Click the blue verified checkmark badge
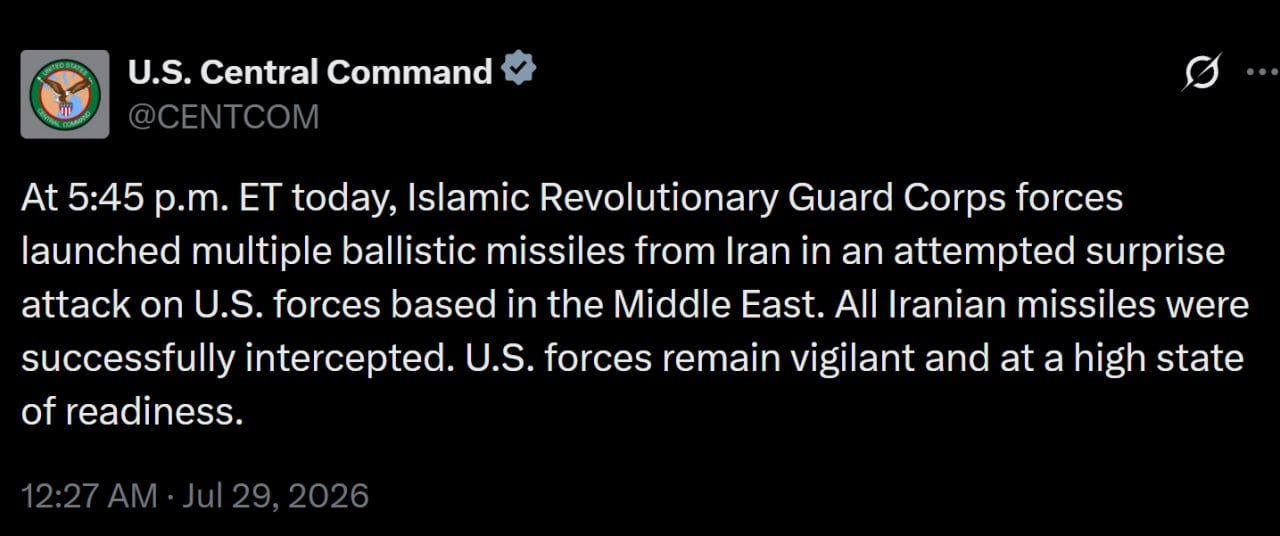Viewport: 1280px width, 536px height. click(518, 70)
